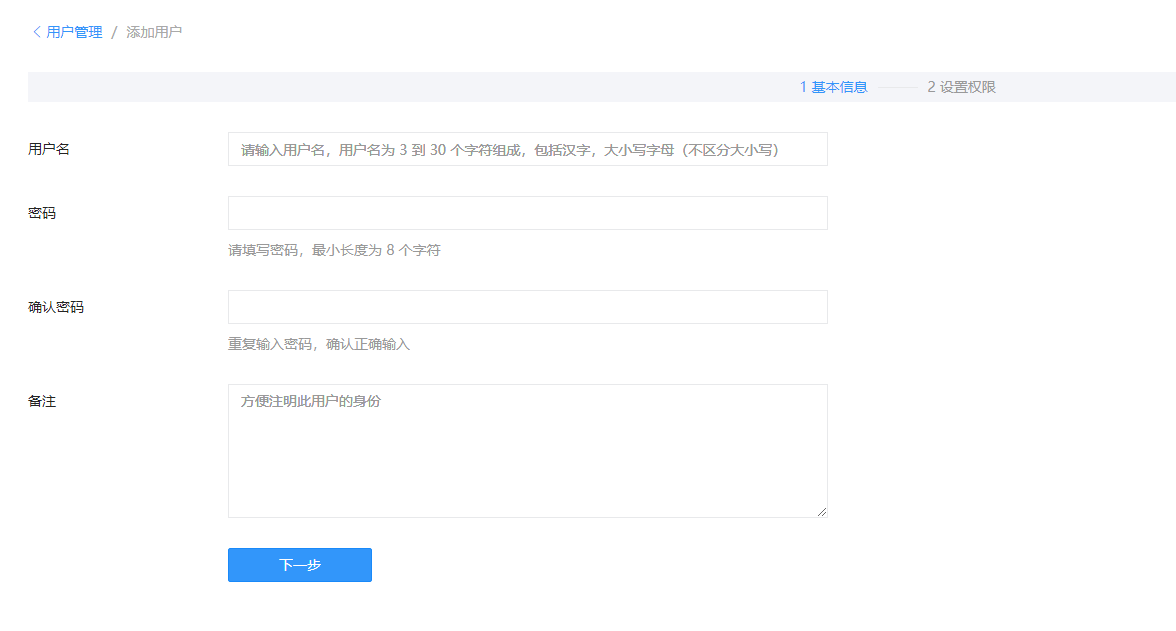The height and width of the screenshot is (631, 1176).
Task: Click the 添加用户 breadcrumb text
Action: pos(154,32)
